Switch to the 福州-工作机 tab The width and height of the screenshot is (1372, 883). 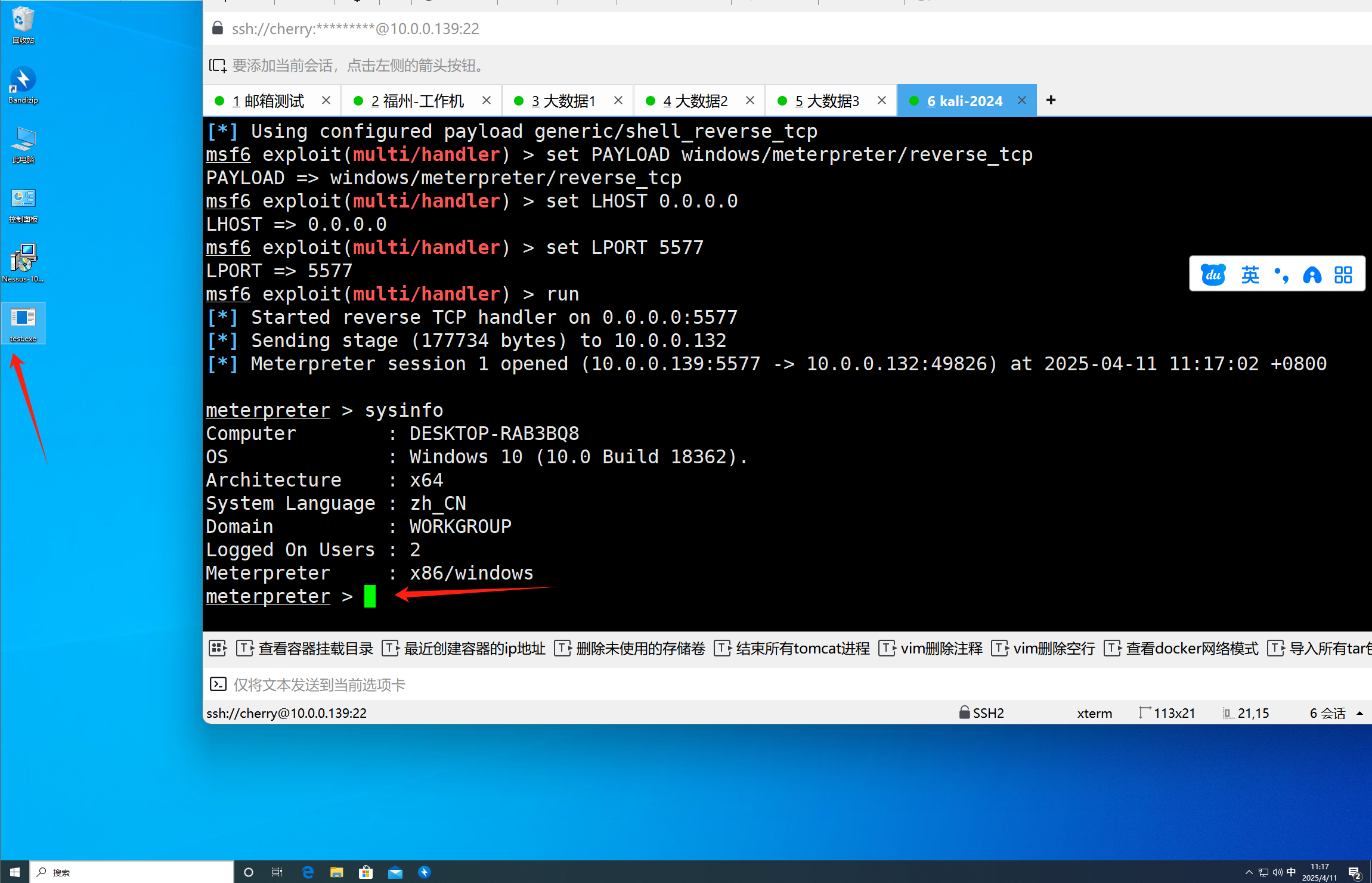[417, 101]
